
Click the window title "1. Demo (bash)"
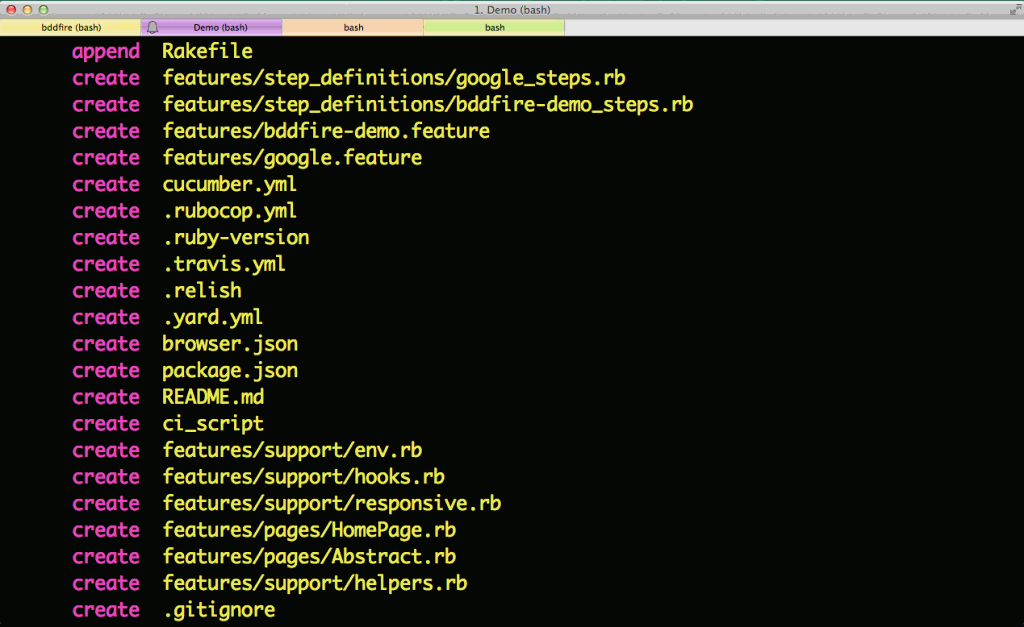tap(512, 9)
